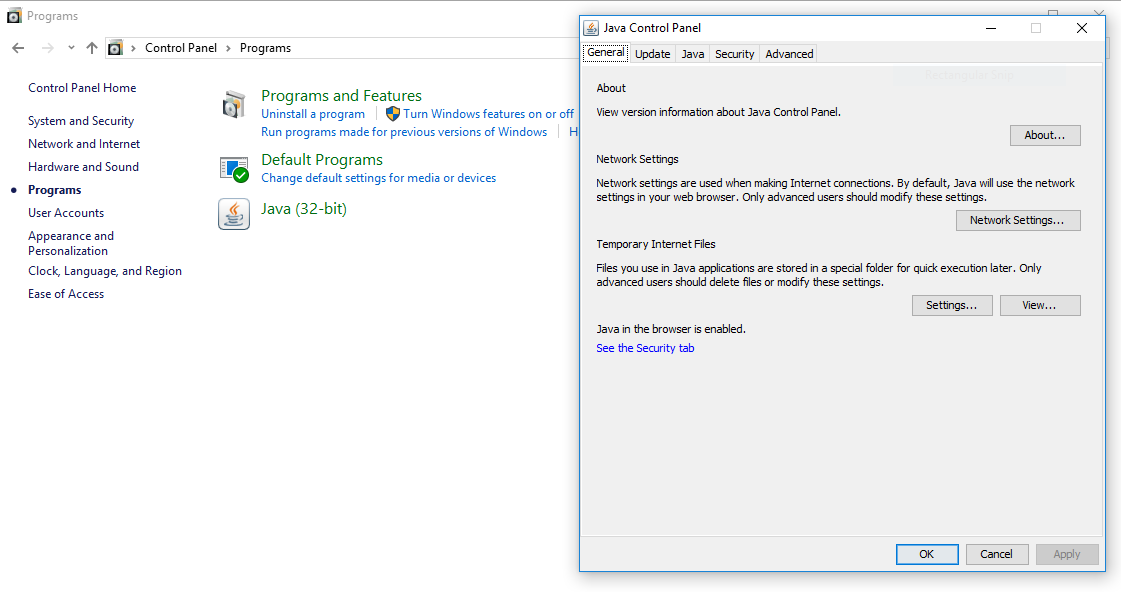The image size is (1121, 592).
Task: Open the Security tab
Action: (735, 54)
